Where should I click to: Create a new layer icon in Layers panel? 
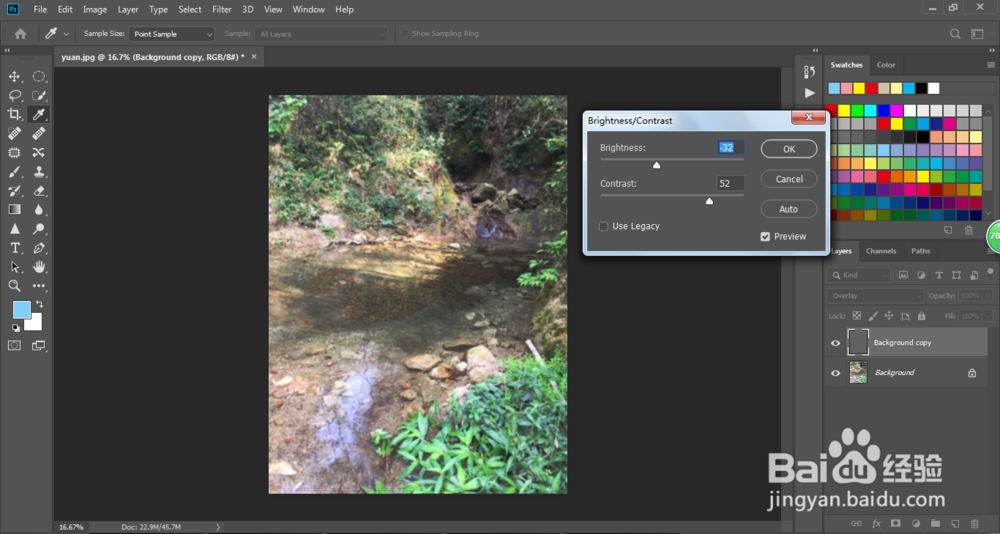click(x=955, y=523)
